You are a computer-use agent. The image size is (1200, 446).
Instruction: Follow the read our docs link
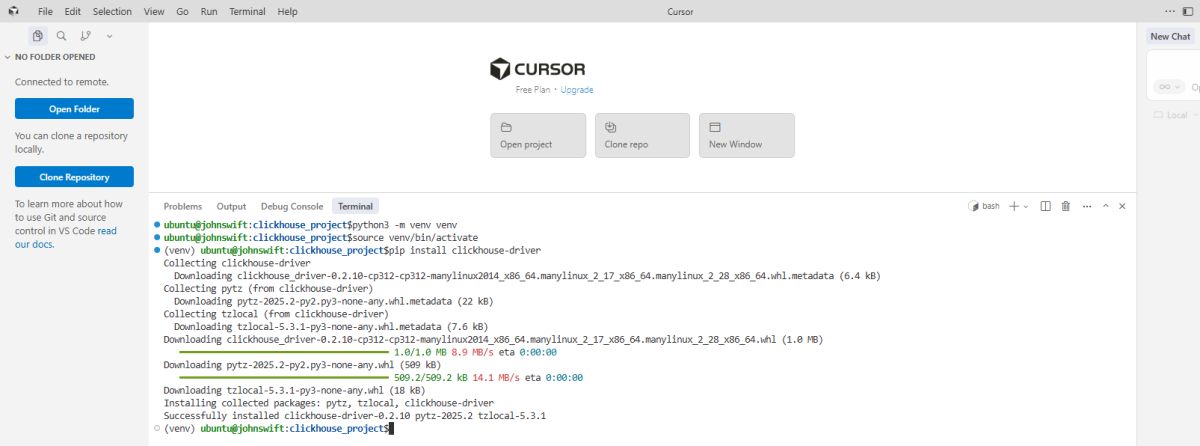(x=65, y=237)
